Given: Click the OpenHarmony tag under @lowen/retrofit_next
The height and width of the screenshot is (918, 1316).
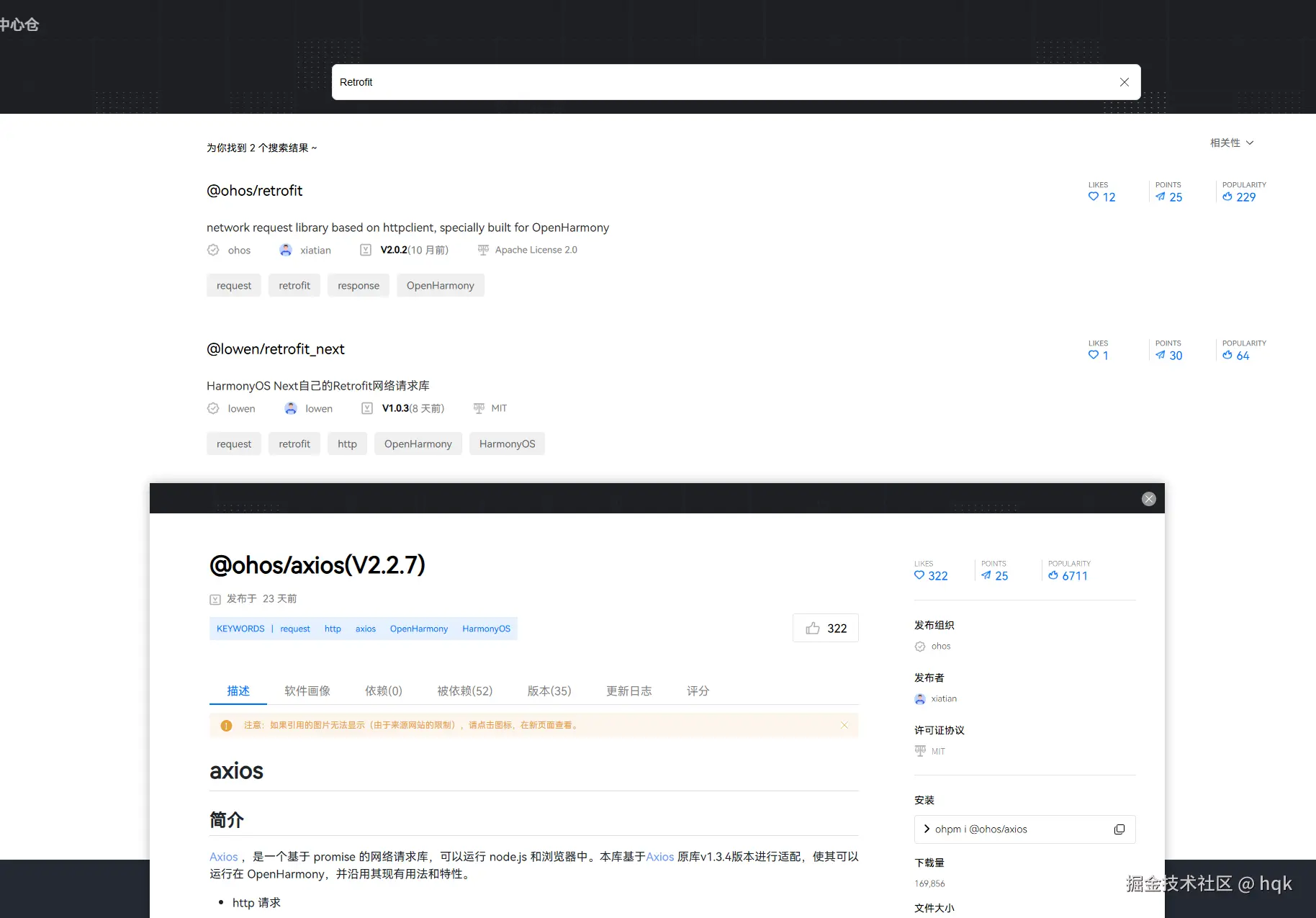Looking at the screenshot, I should tap(418, 444).
